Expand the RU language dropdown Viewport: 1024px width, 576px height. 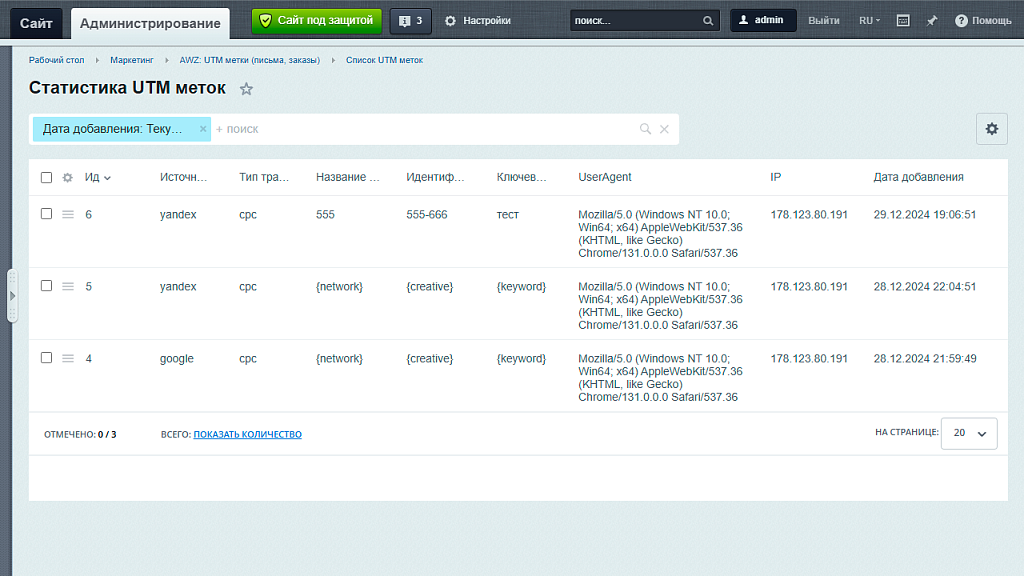(869, 21)
